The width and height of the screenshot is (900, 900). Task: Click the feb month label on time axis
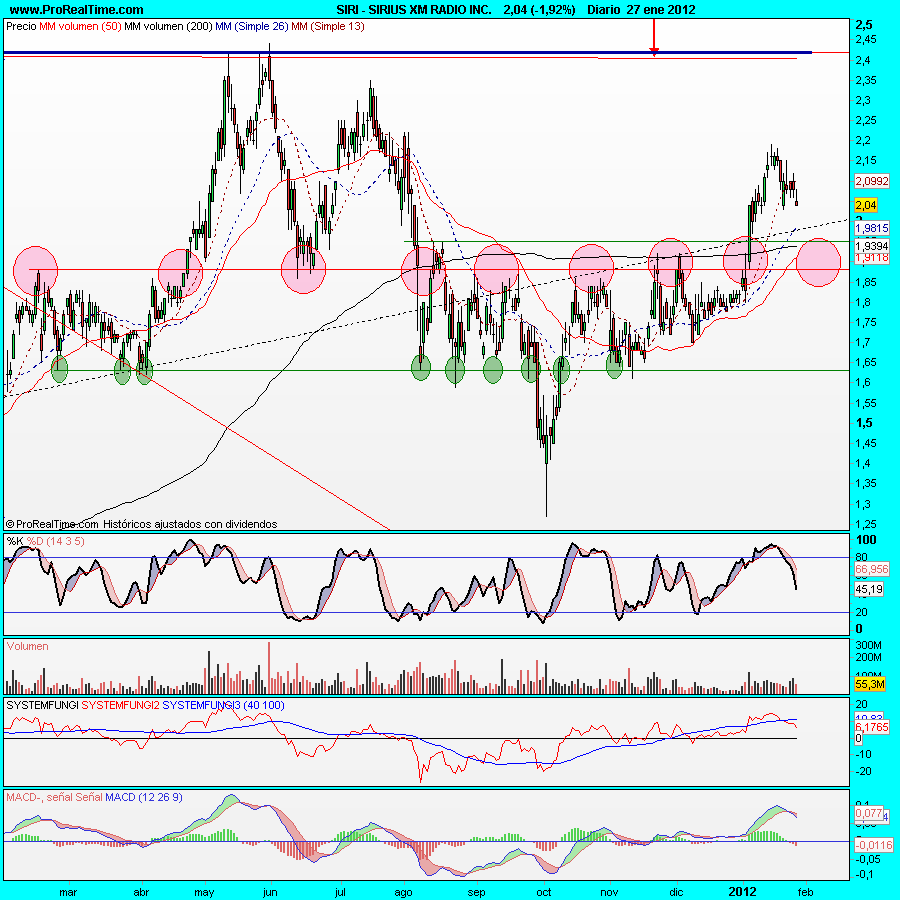(806, 893)
